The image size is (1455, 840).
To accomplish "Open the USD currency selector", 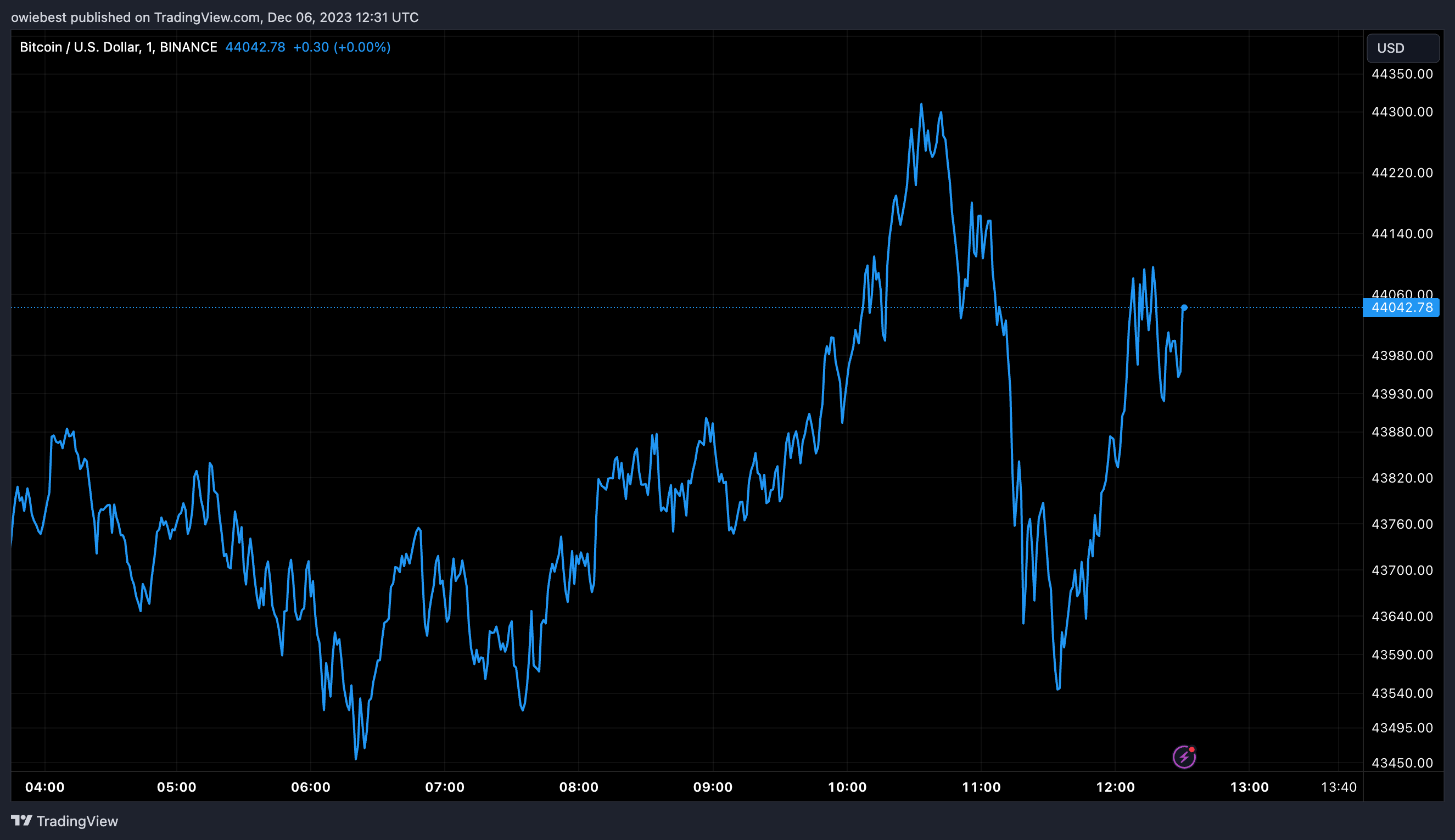I will pos(1402,48).
